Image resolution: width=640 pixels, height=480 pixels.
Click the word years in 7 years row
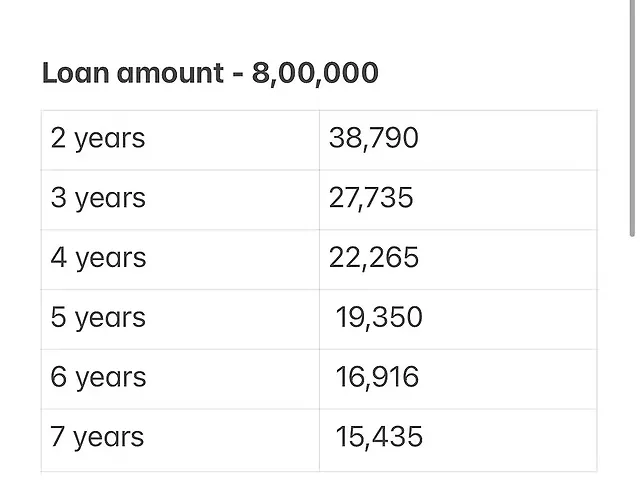(109, 438)
